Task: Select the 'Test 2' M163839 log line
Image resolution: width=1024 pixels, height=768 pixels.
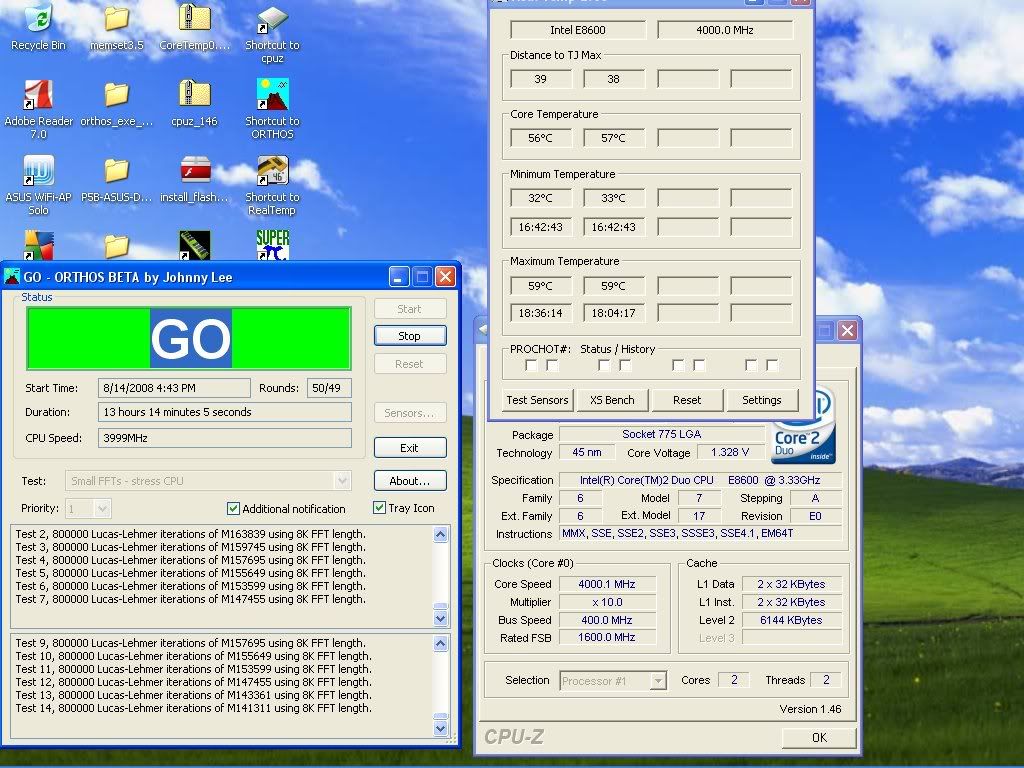Action: (191, 534)
